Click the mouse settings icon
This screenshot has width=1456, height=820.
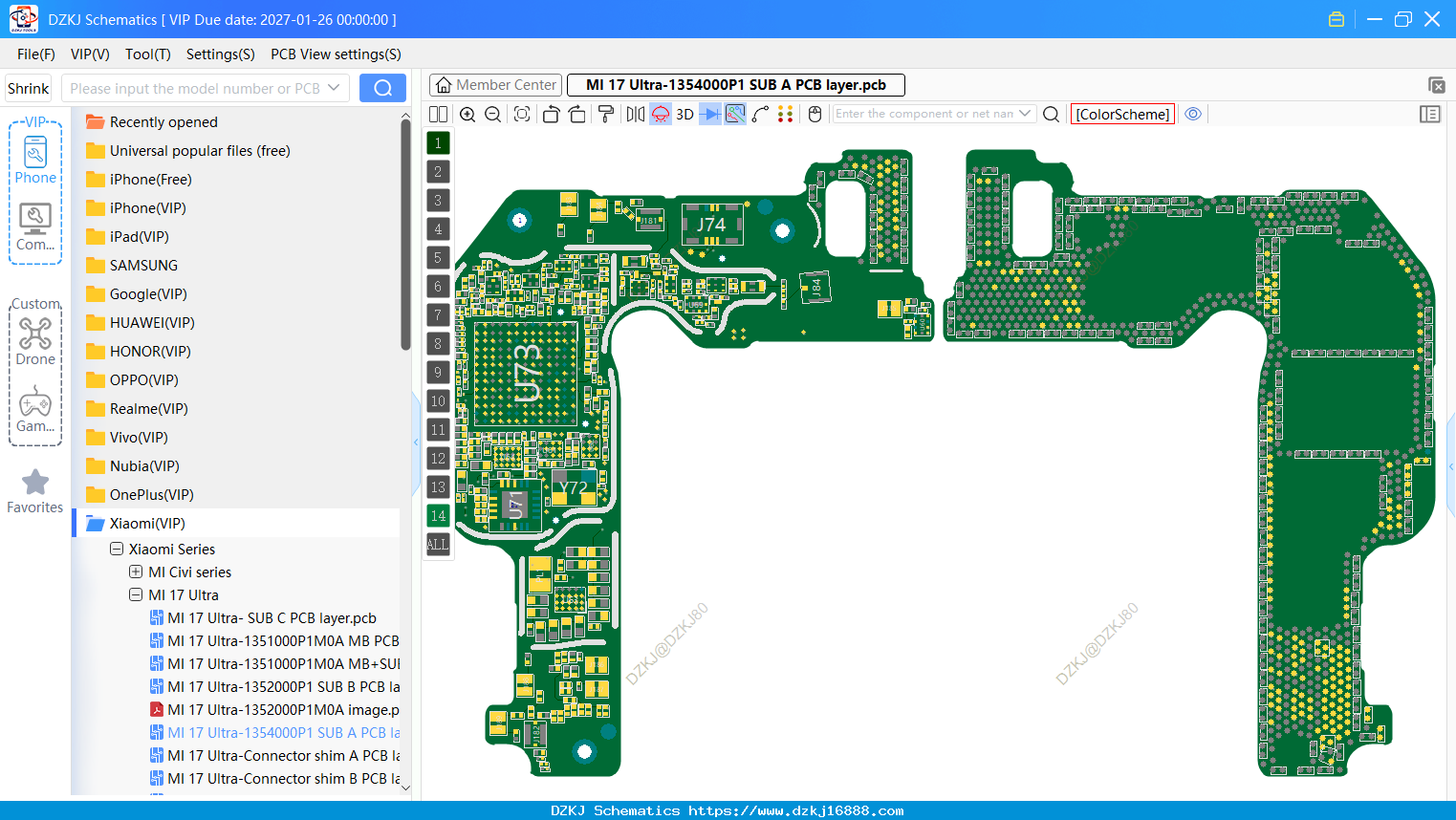(815, 115)
